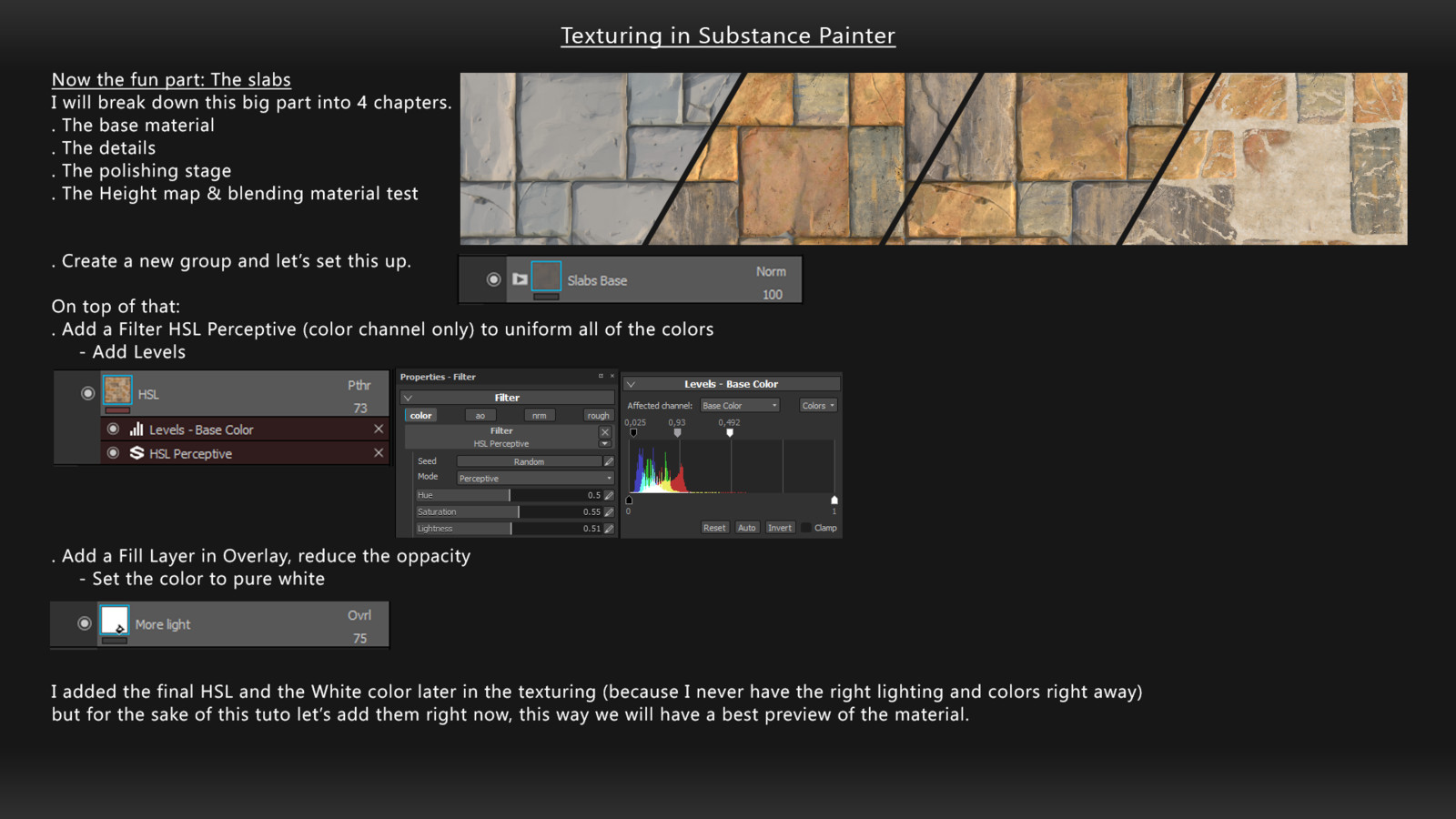Select the HSL layer thumbnail
1456x819 pixels.
coord(117,390)
